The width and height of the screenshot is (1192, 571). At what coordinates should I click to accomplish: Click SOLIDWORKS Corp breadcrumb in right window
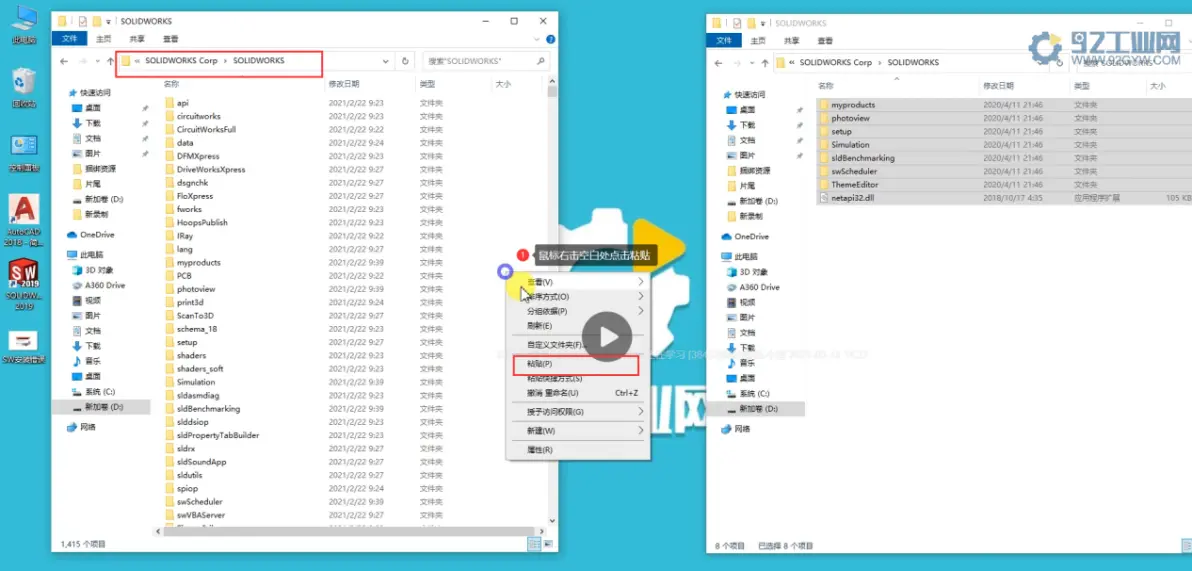(835, 62)
